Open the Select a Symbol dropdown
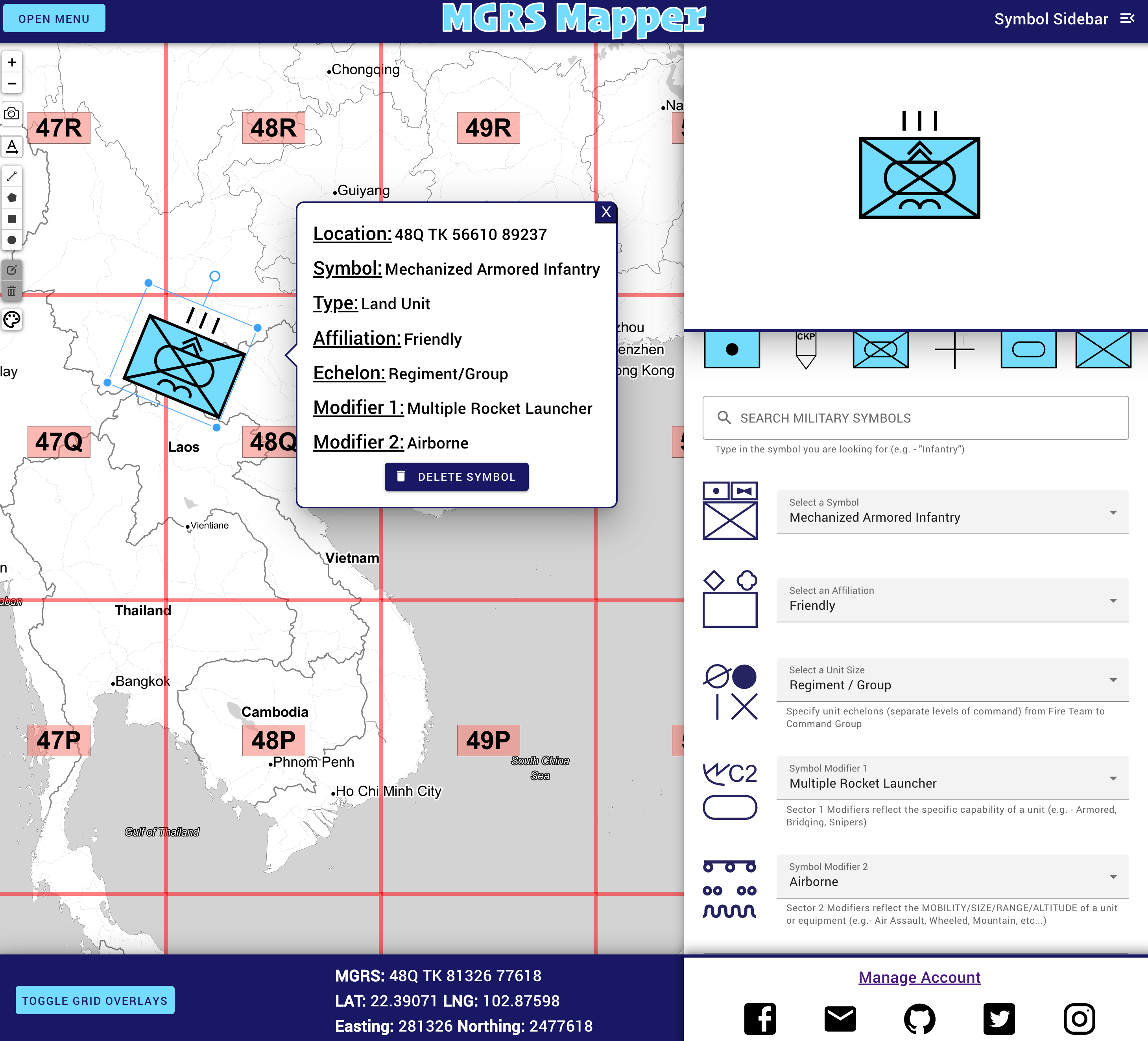 click(x=952, y=512)
